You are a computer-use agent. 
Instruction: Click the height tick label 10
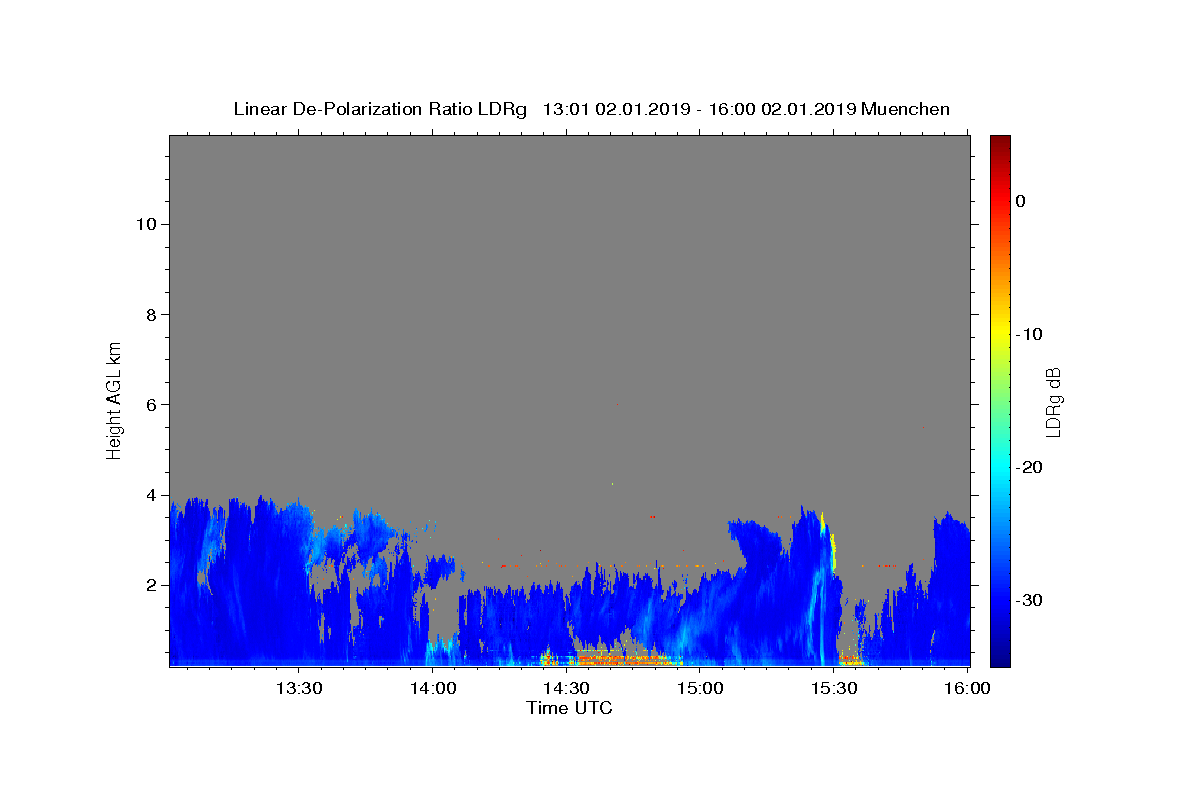145,224
